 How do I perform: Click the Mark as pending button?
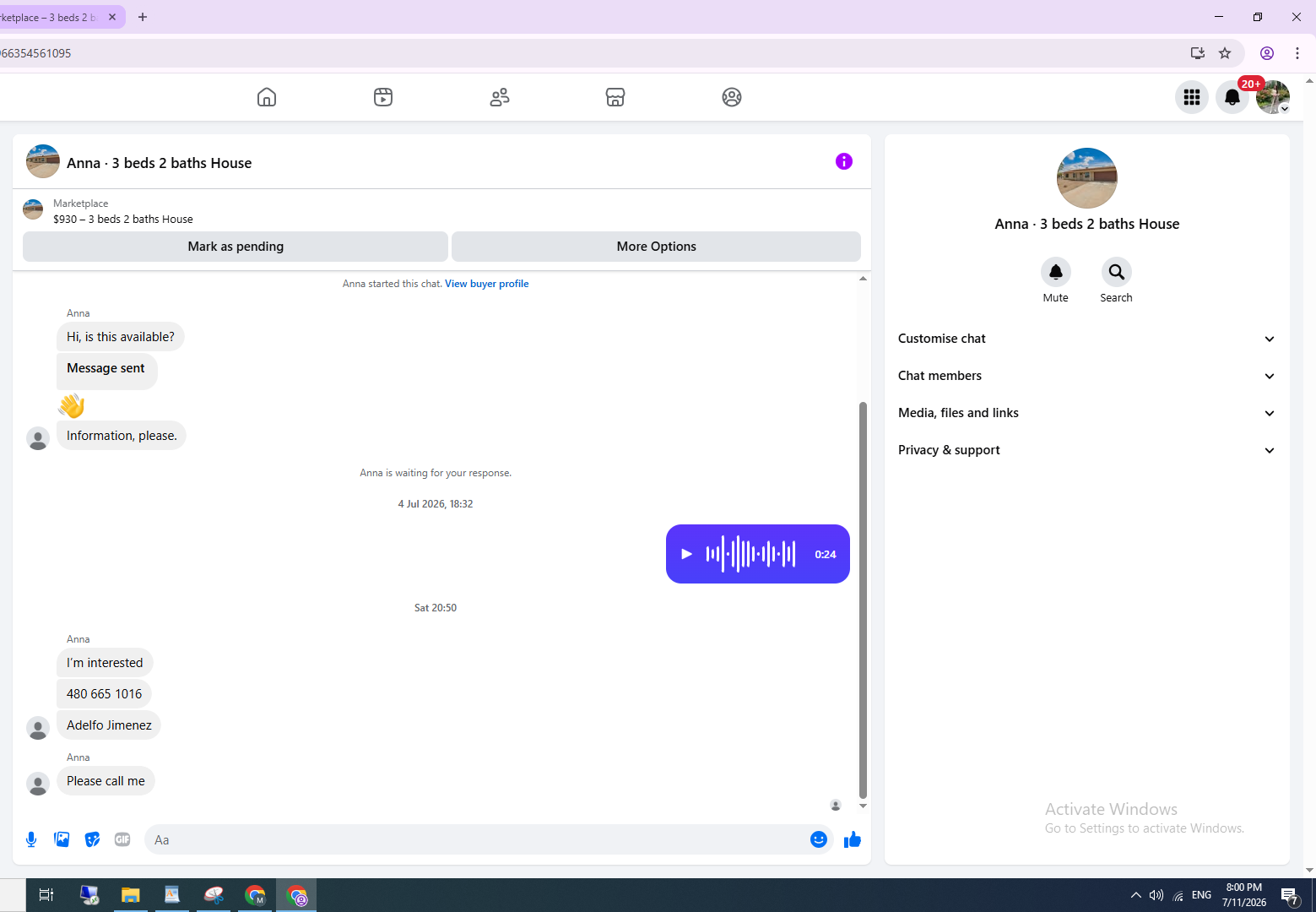click(236, 247)
